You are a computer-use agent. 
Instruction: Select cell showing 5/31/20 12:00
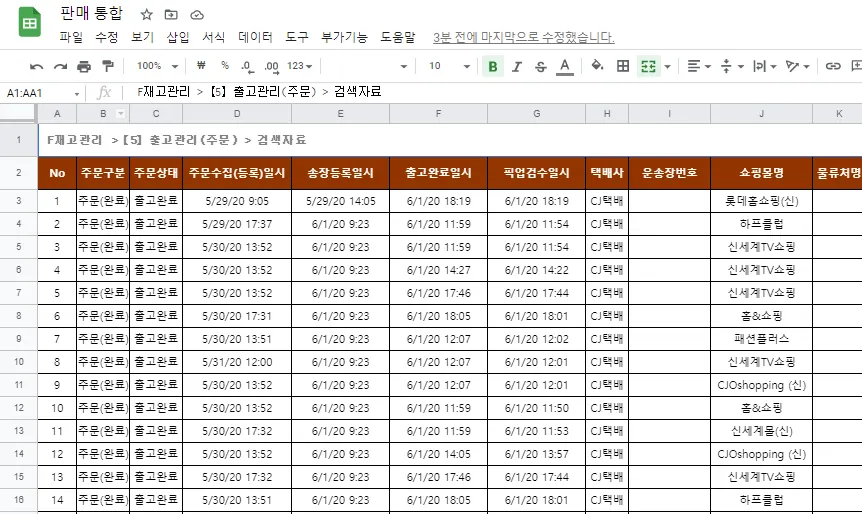tap(237, 362)
